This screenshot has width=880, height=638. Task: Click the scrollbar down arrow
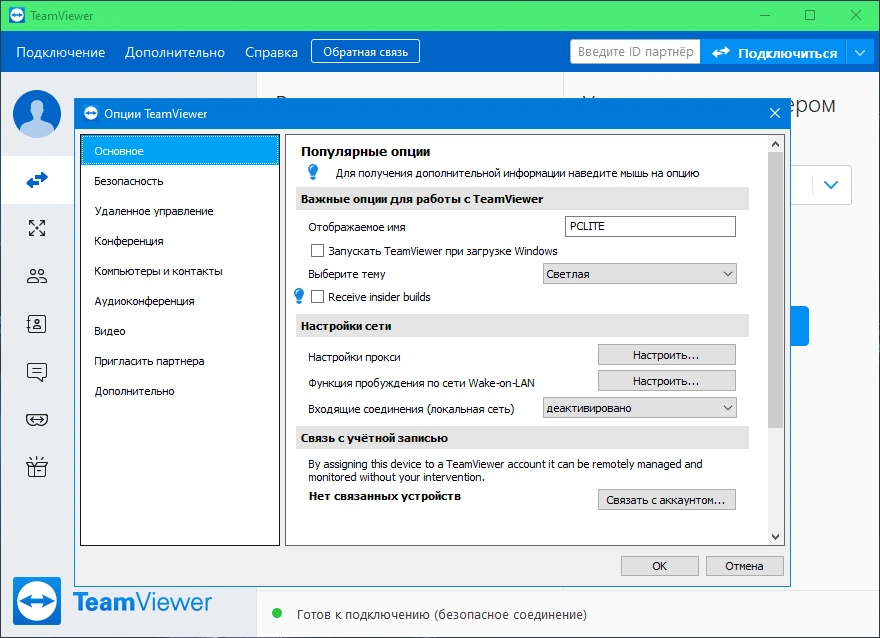[x=775, y=536]
